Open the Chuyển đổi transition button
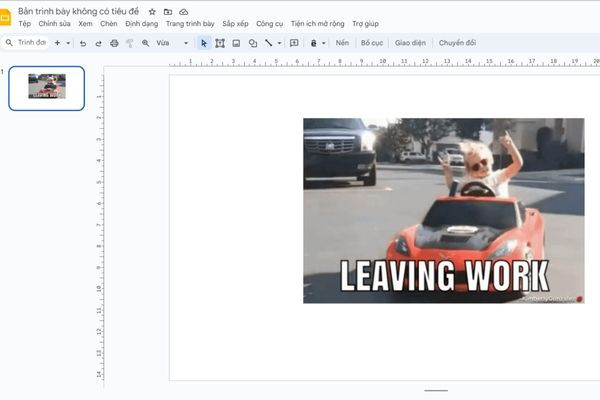The height and width of the screenshot is (400, 600). click(x=457, y=43)
